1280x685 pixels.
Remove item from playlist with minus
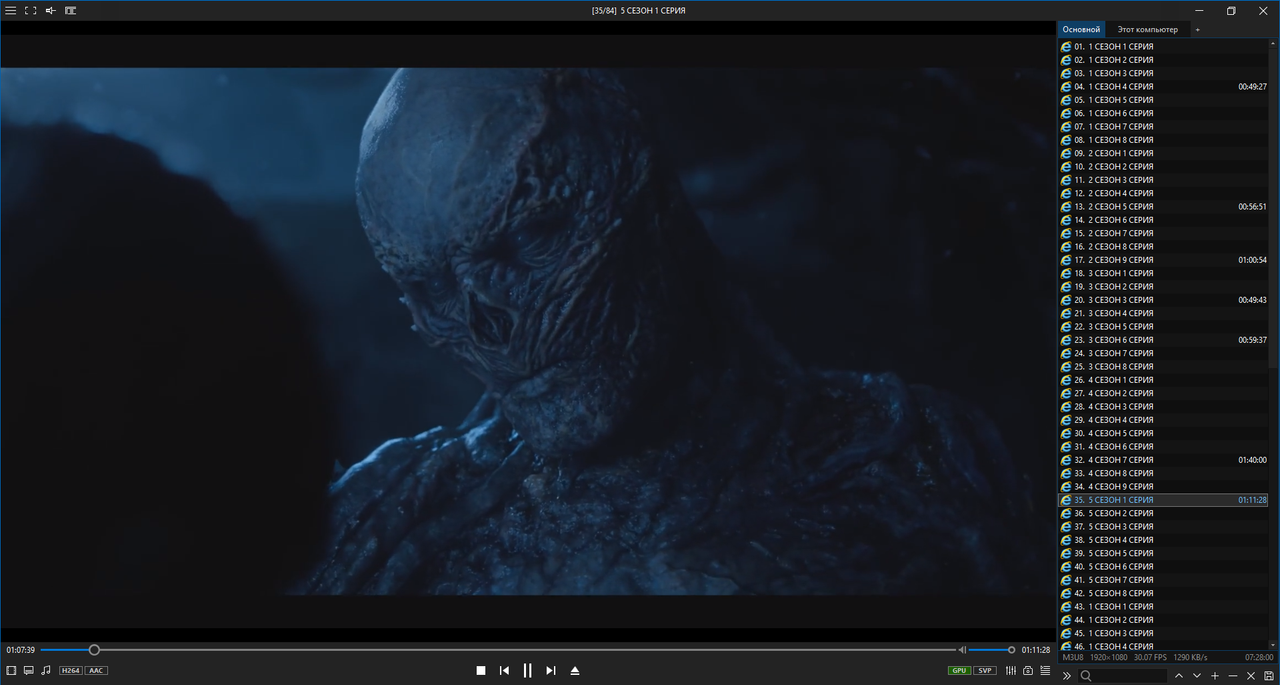click(1233, 676)
